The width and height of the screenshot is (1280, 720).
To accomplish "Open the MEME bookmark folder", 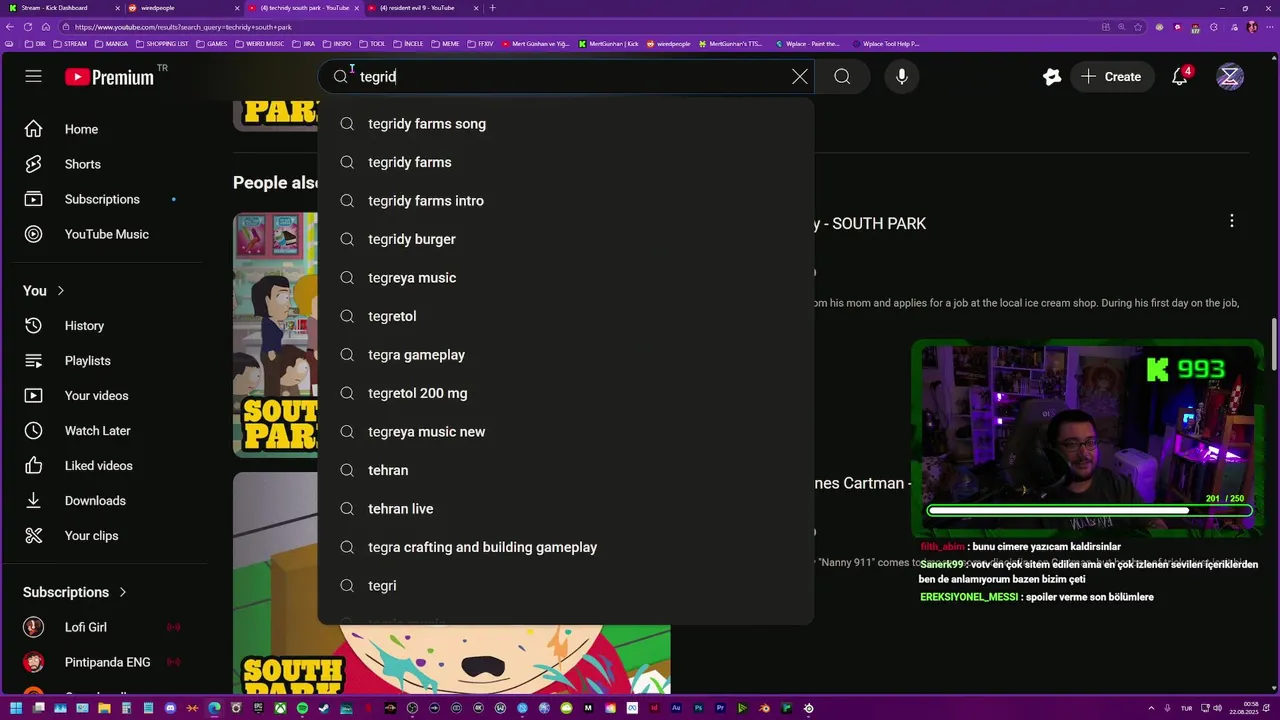I will (445, 44).
